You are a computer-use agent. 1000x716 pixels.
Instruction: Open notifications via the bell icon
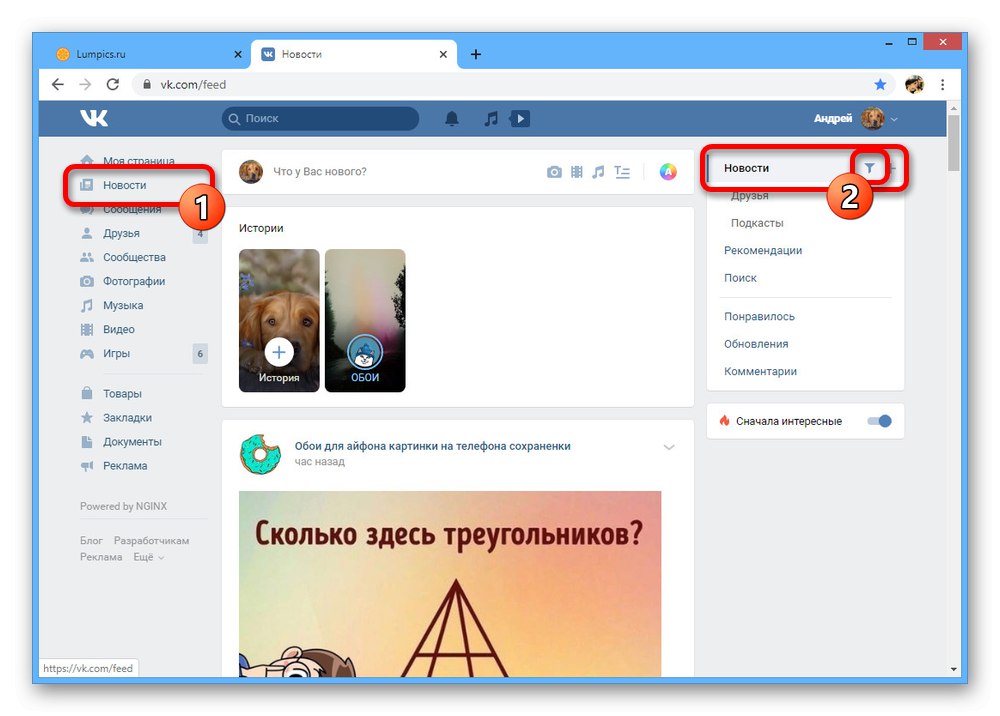(451, 118)
